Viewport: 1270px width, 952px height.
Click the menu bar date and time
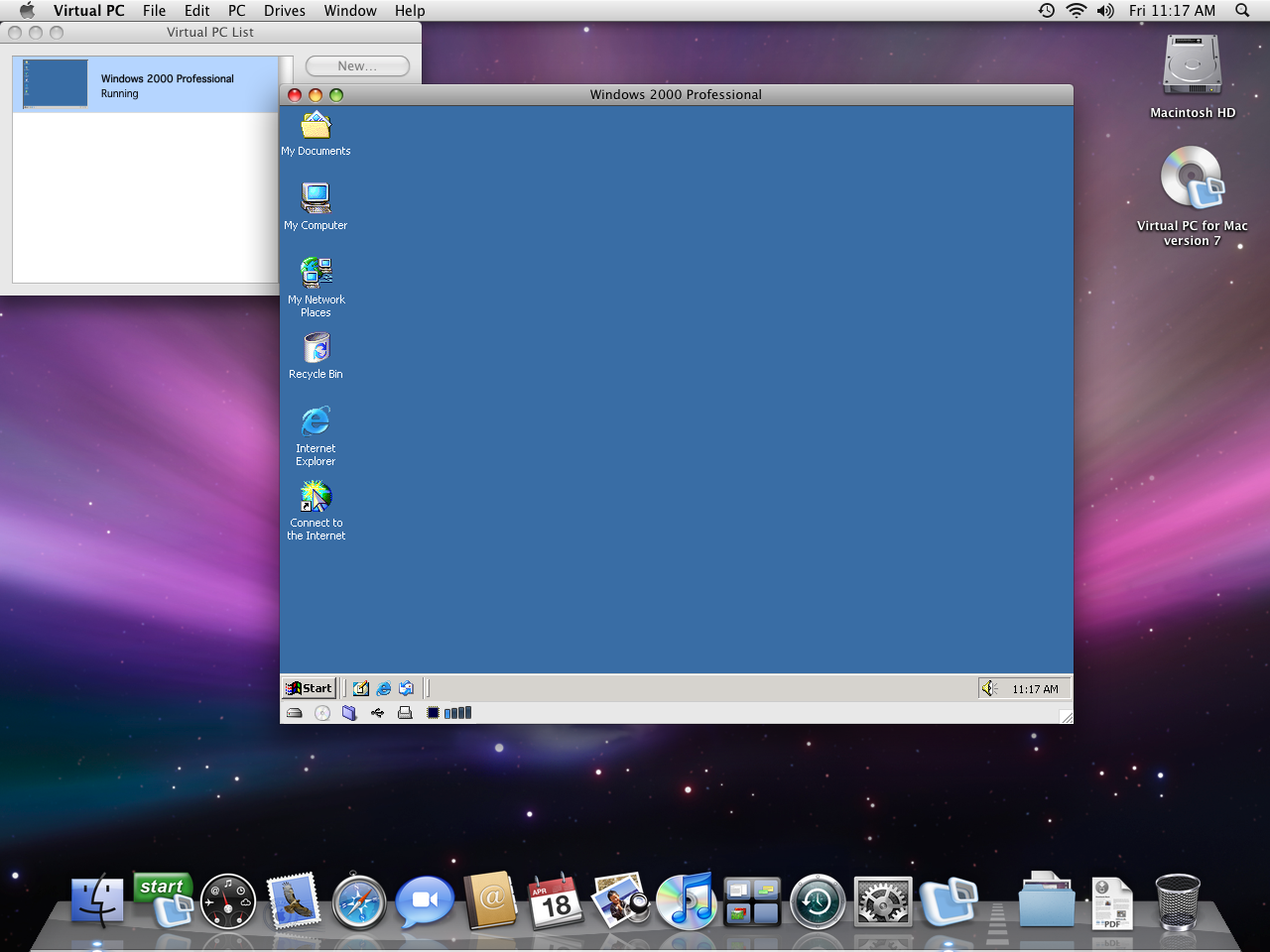1172,11
